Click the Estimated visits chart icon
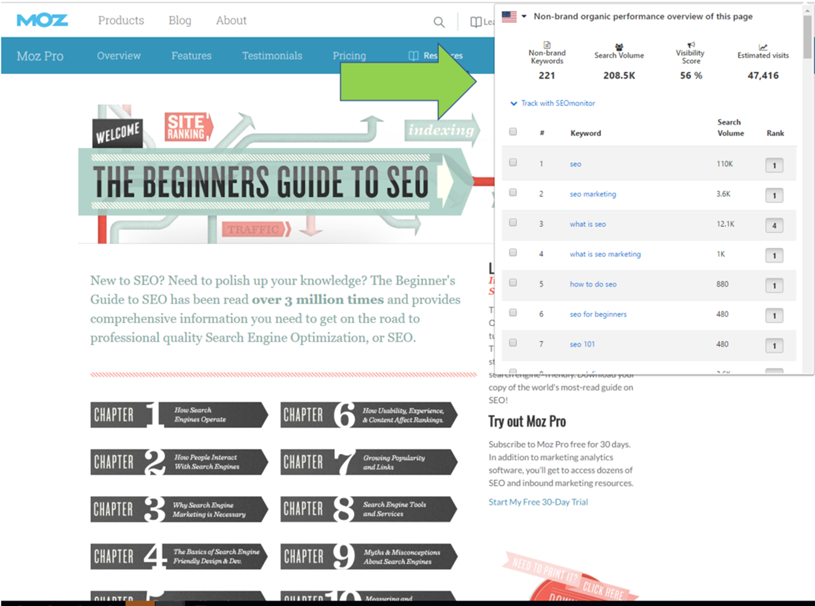Image resolution: width=815 pixels, height=606 pixels. click(x=763, y=47)
